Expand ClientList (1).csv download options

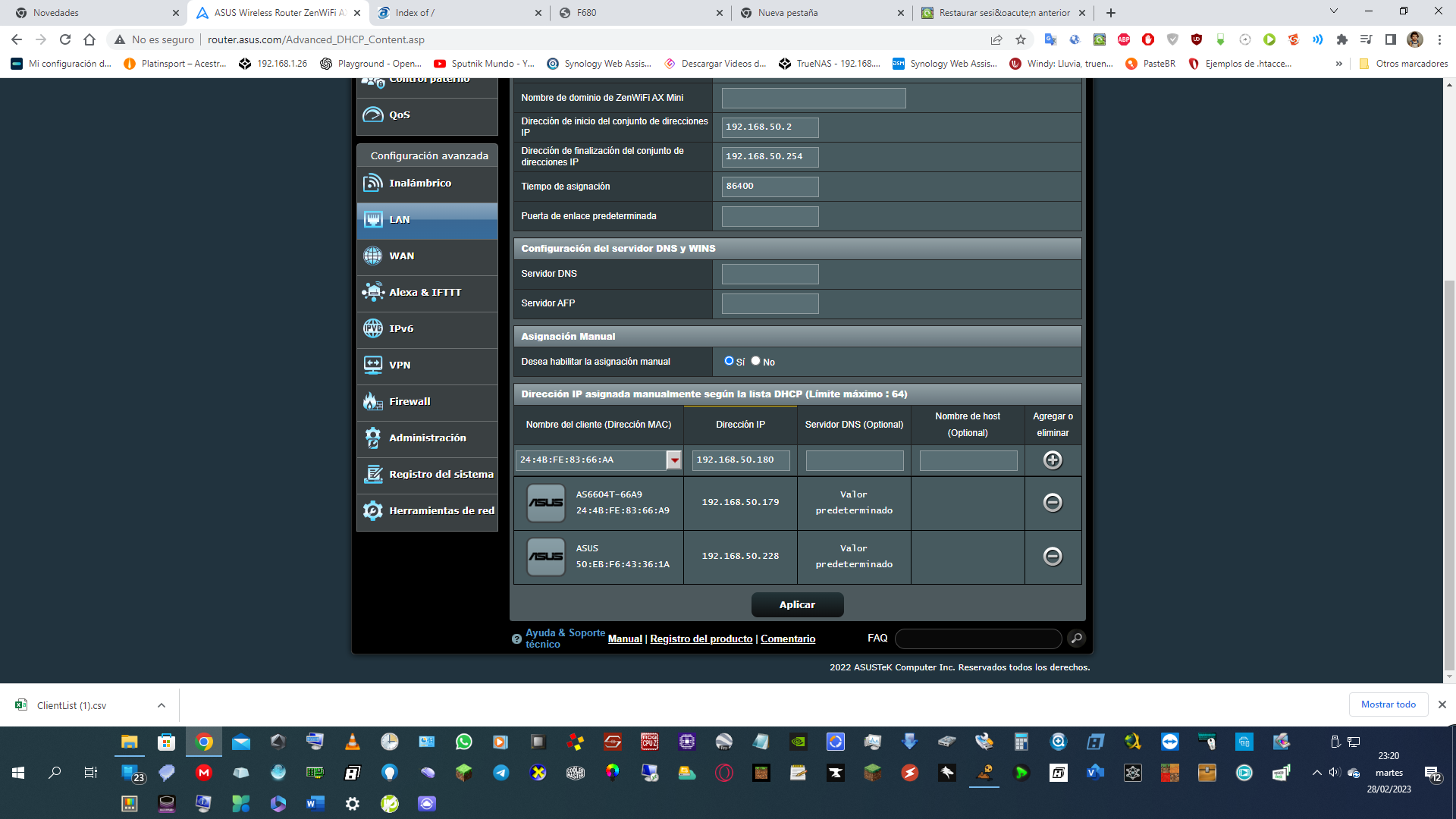point(162,705)
